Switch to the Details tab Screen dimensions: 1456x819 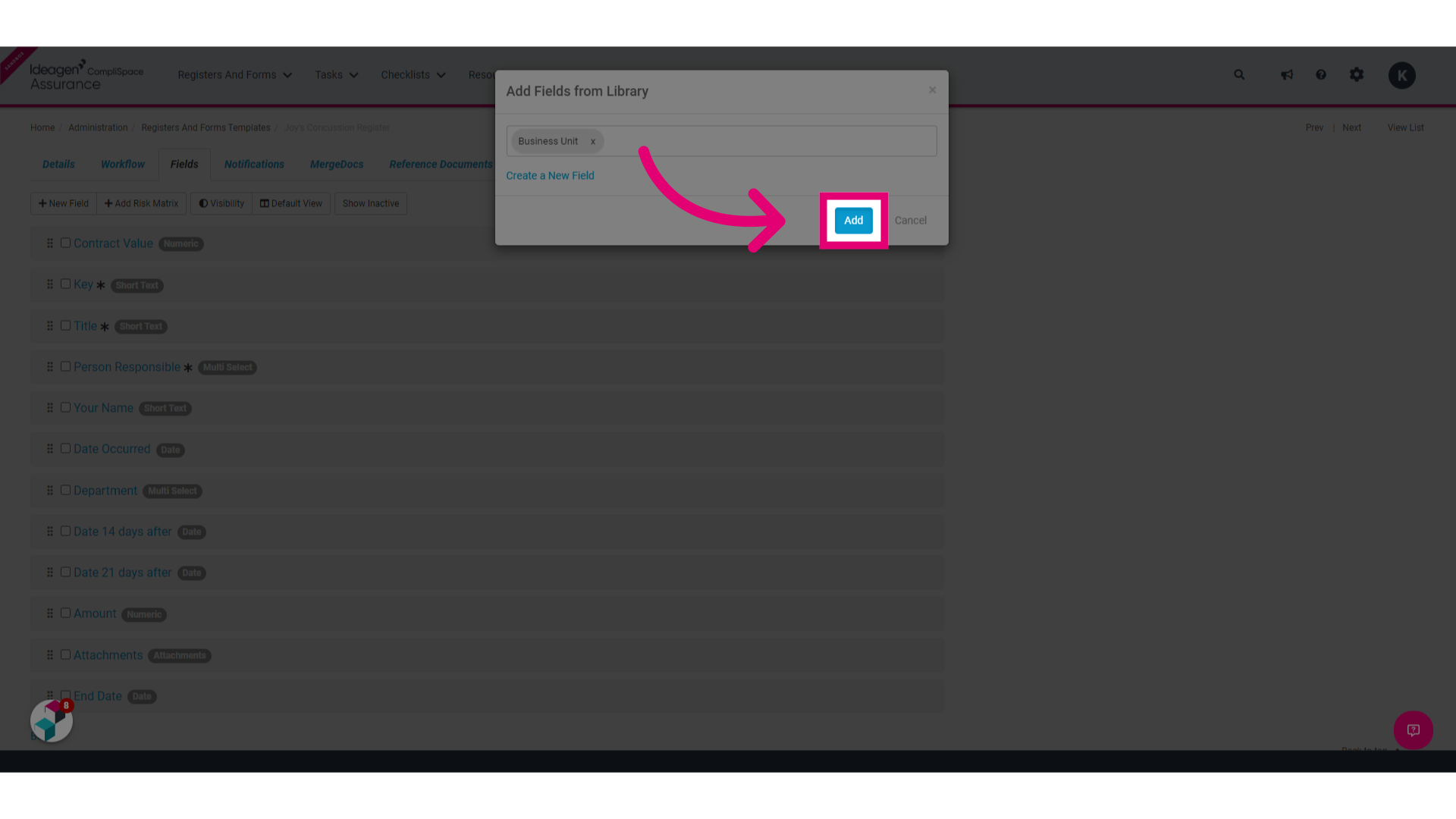click(x=58, y=165)
